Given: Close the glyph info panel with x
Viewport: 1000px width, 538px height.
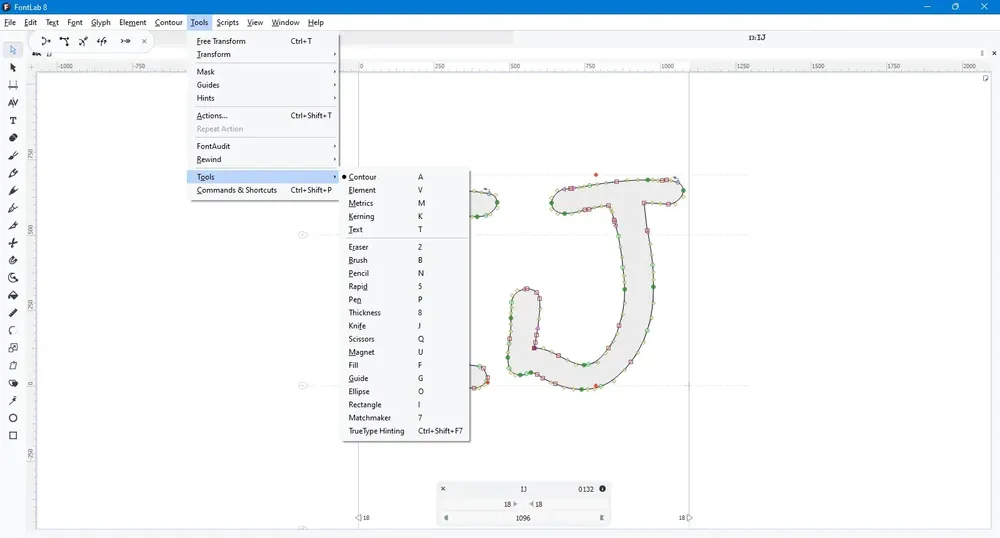Looking at the screenshot, I should tap(443, 489).
